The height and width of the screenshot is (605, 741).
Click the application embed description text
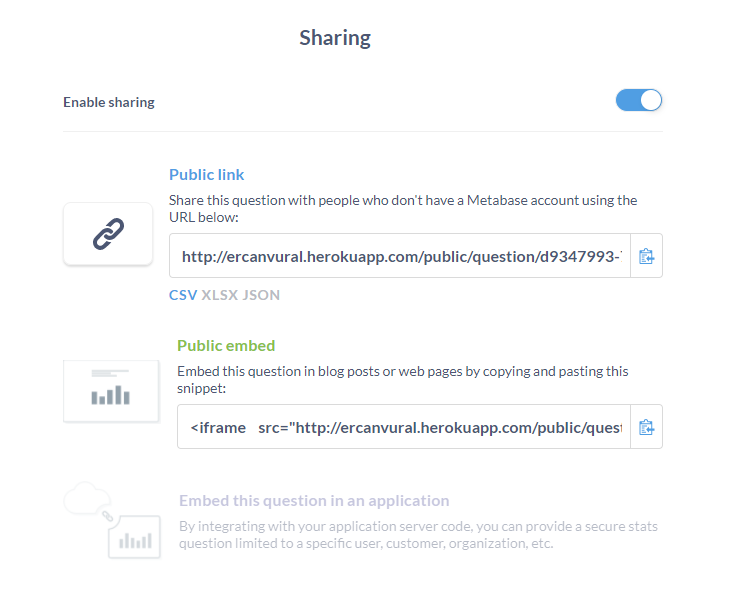[418, 535]
